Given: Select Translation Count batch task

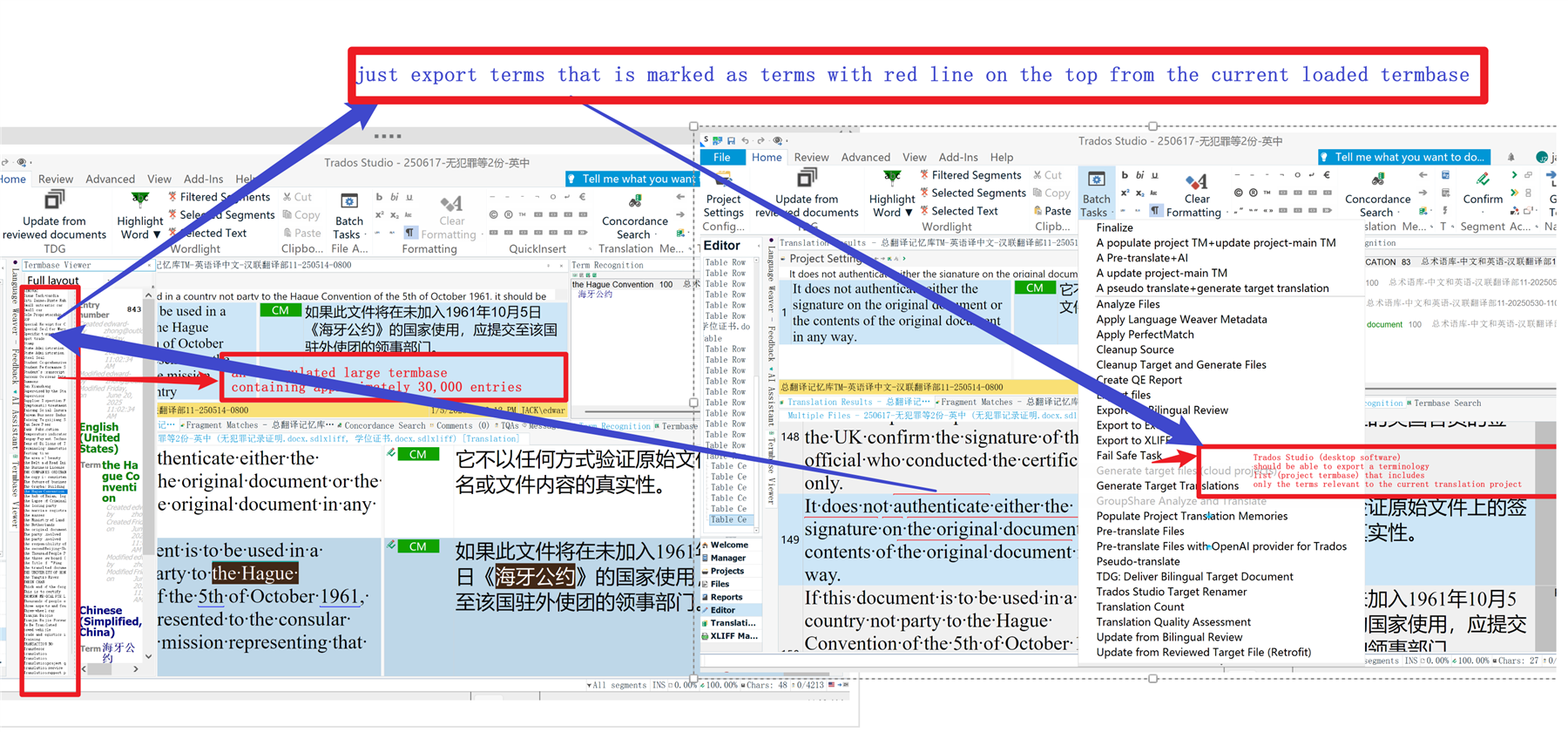Looking at the screenshot, I should [x=1139, y=607].
